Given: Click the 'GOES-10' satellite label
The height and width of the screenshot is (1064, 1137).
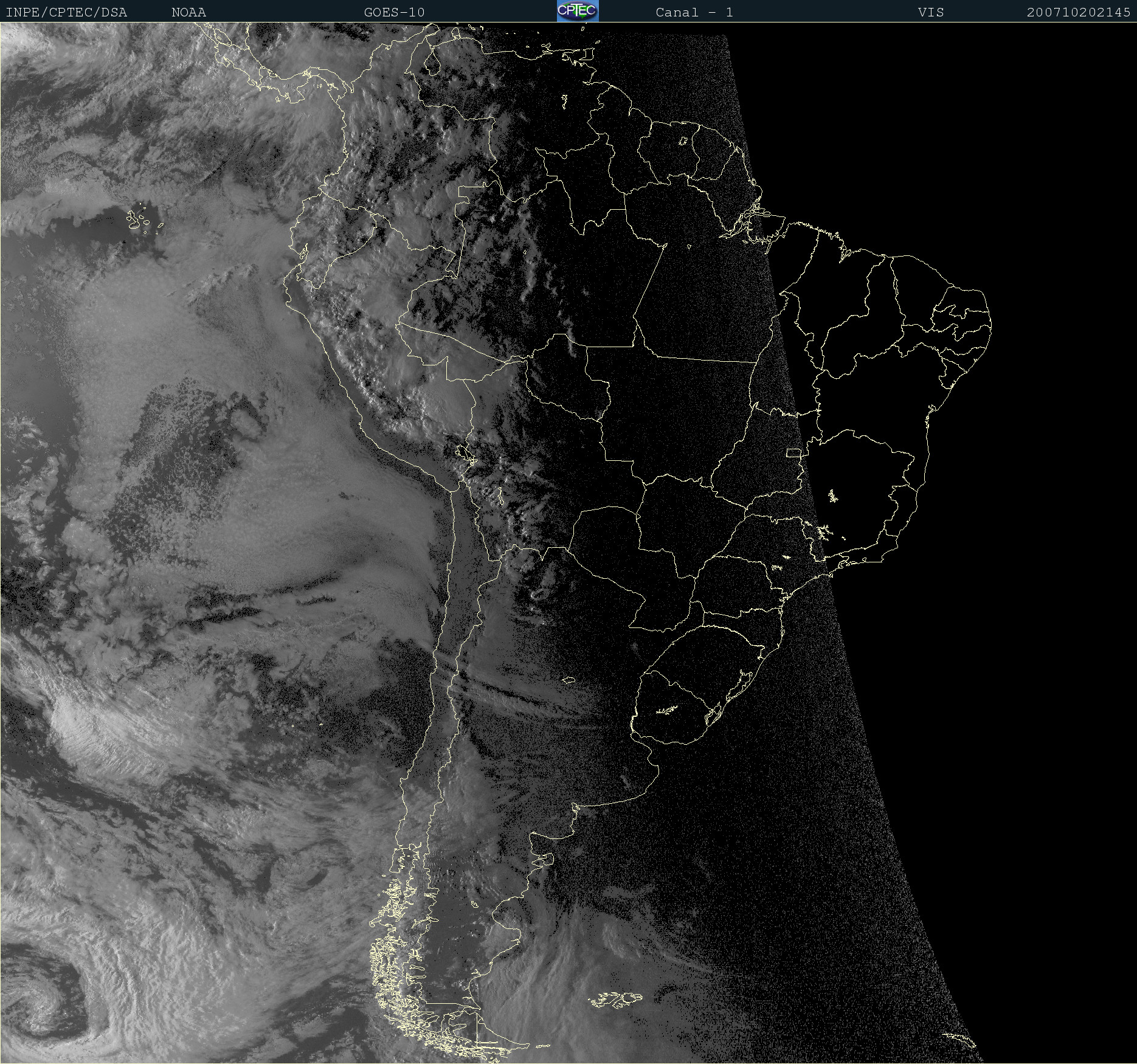Looking at the screenshot, I should tap(395, 12).
